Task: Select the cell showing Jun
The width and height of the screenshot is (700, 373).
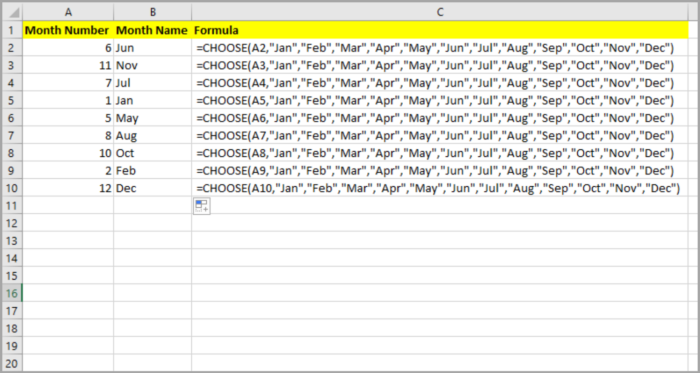Action: point(153,48)
